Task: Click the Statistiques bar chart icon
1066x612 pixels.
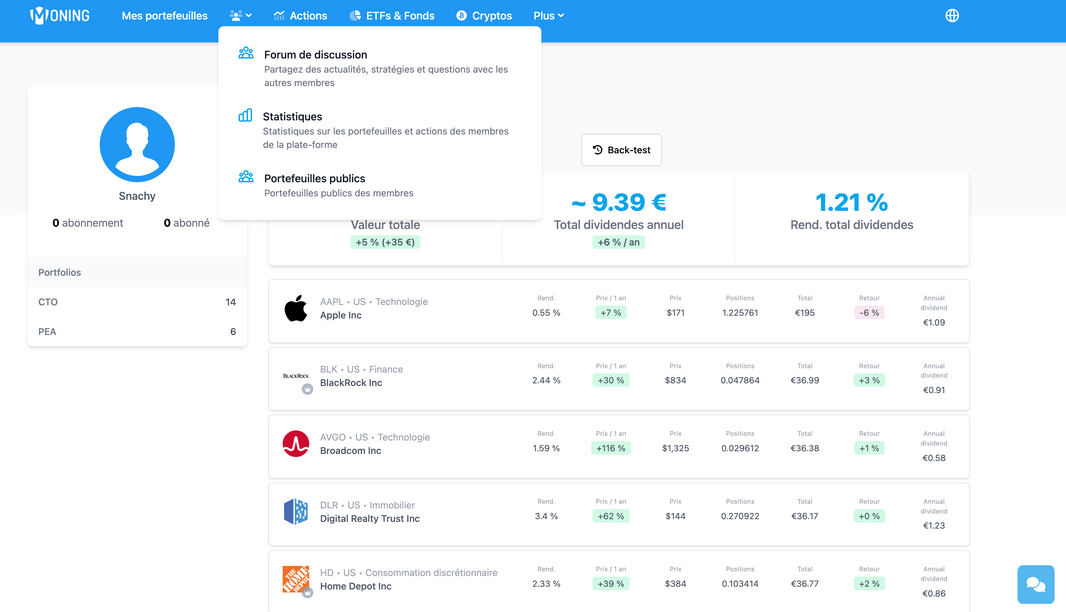Action: pyautogui.click(x=245, y=115)
